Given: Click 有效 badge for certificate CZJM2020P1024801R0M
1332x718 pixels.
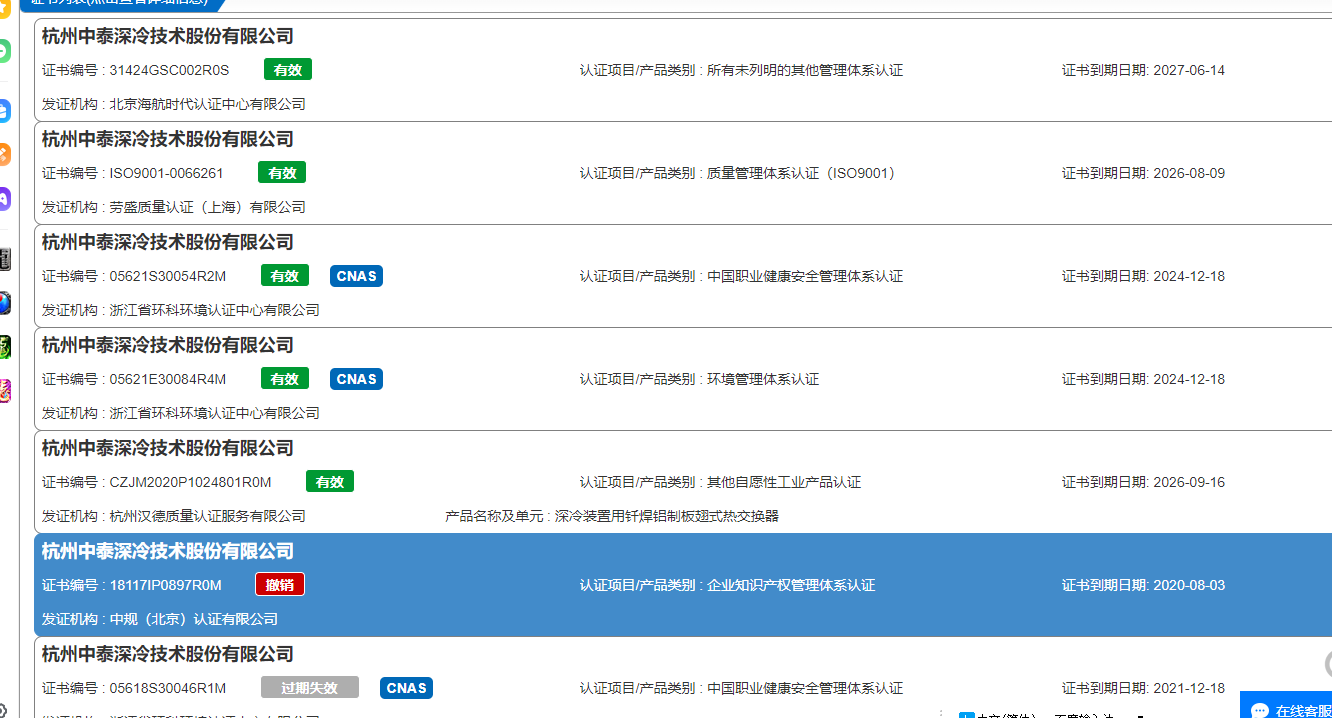Looking at the screenshot, I should pyautogui.click(x=330, y=482).
